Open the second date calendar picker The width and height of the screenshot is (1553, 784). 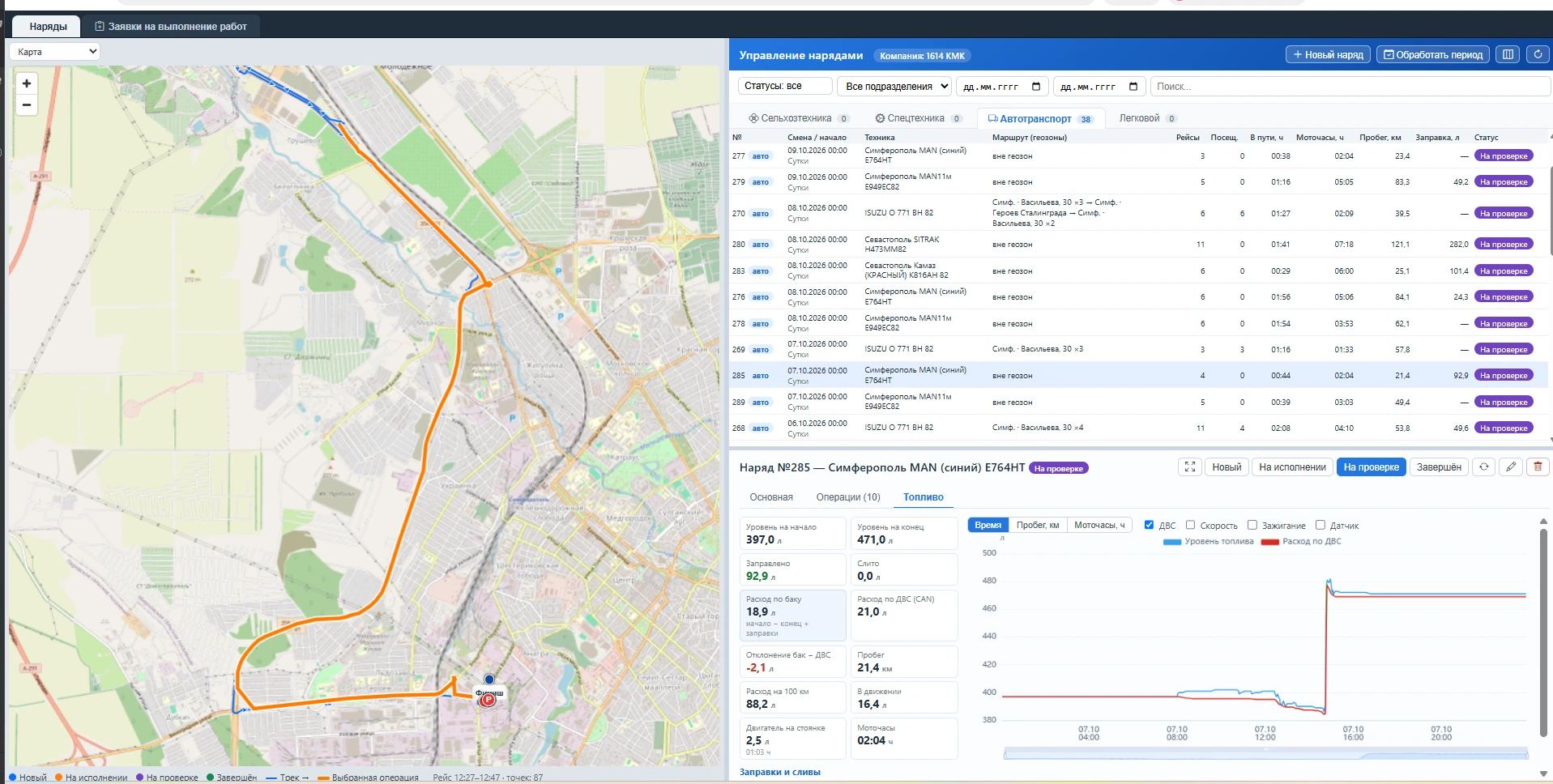(x=1133, y=87)
